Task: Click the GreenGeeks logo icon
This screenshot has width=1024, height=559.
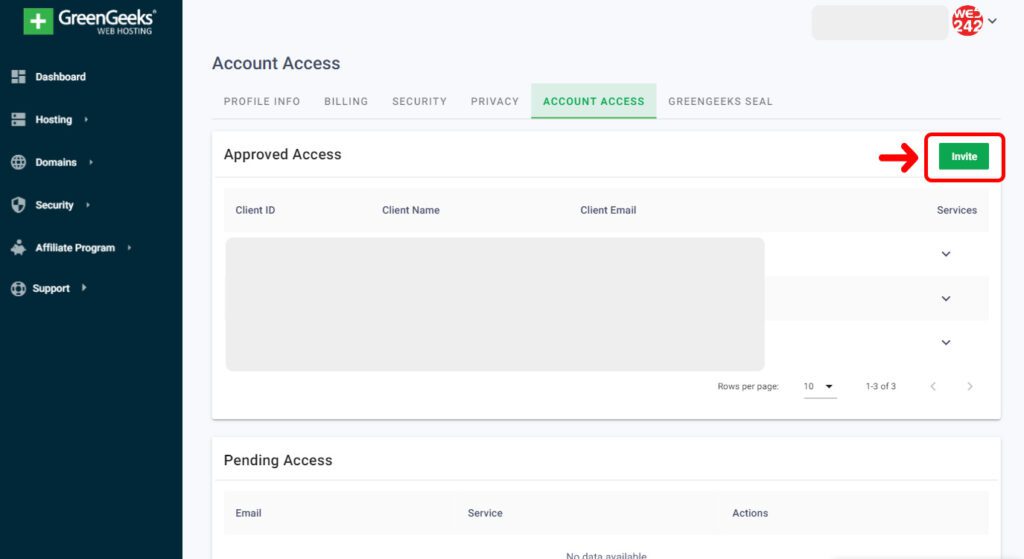Action: (x=38, y=21)
